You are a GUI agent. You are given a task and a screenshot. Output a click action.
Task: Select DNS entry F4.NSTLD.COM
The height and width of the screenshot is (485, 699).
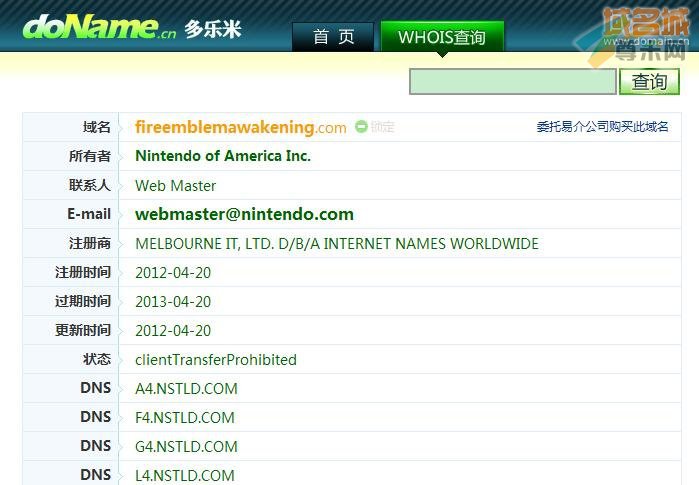point(185,418)
